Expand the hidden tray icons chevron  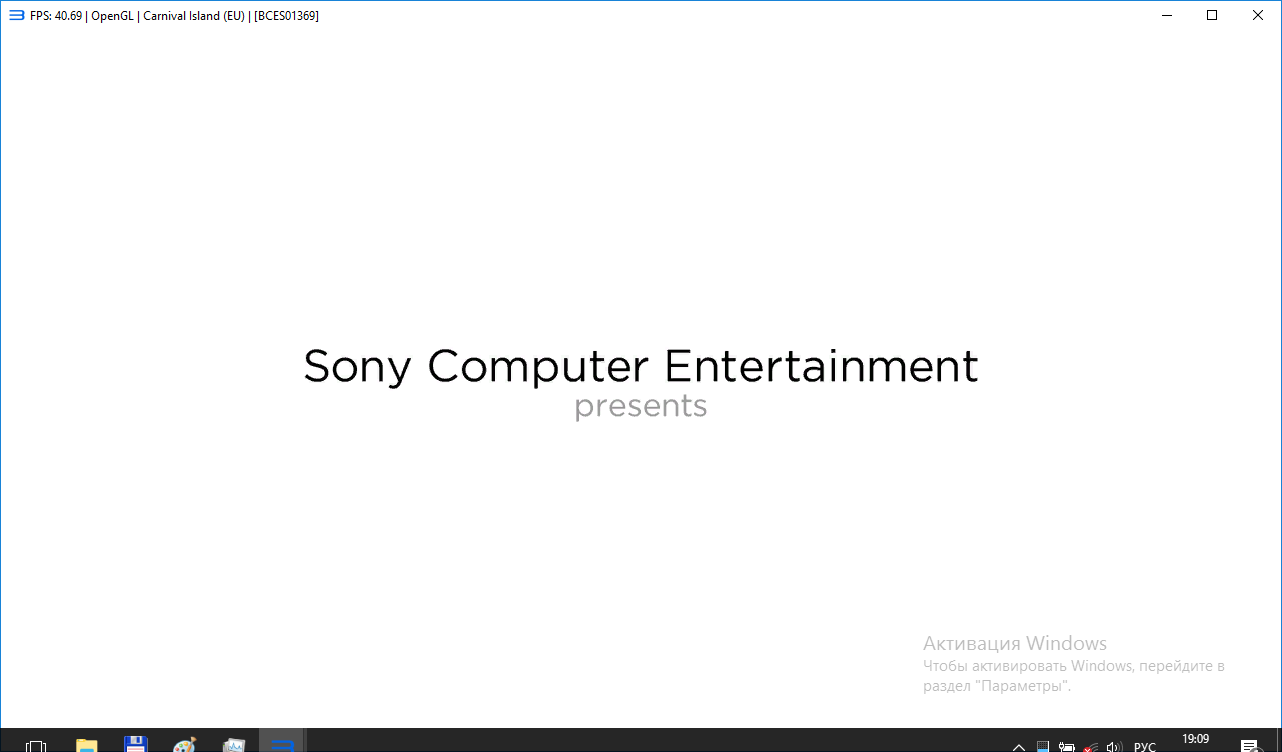[1019, 746]
